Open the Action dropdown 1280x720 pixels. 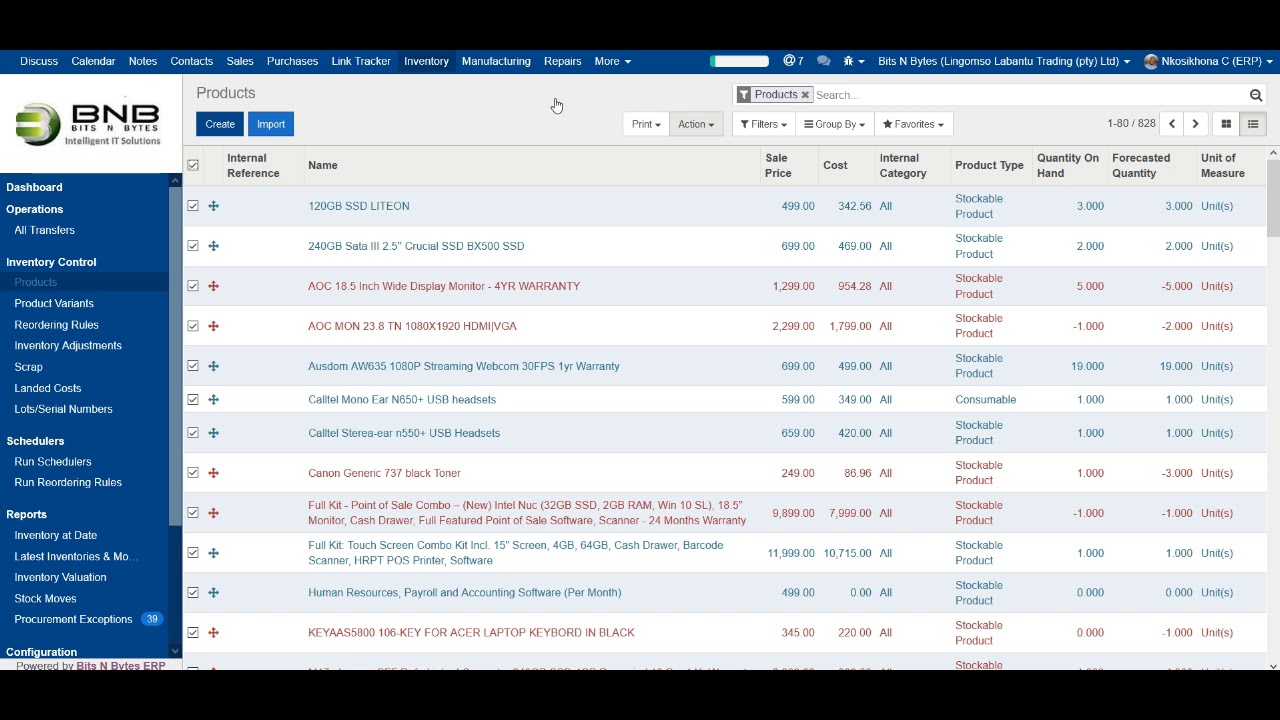click(x=696, y=124)
